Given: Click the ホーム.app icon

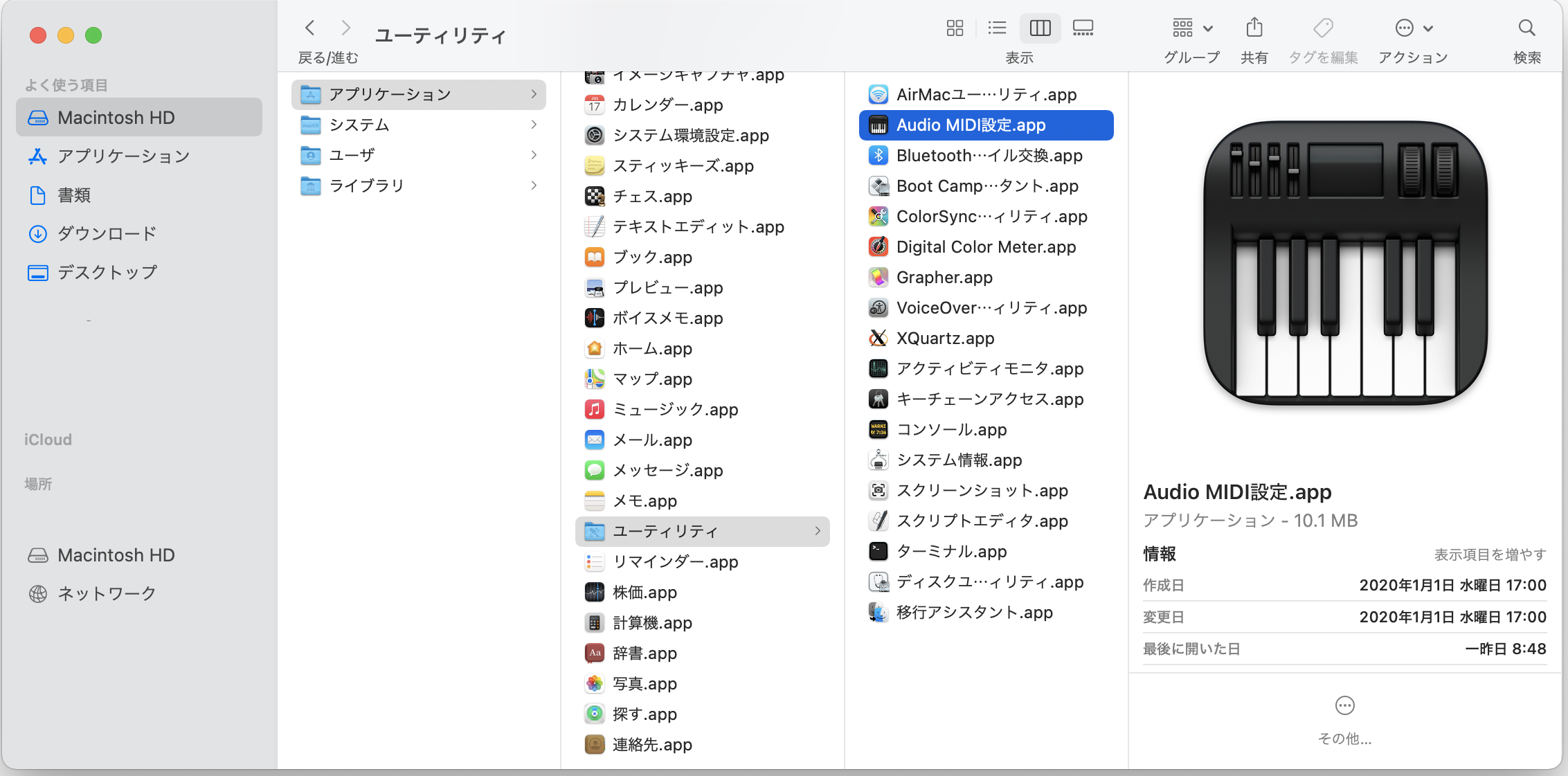Looking at the screenshot, I should click(x=595, y=349).
